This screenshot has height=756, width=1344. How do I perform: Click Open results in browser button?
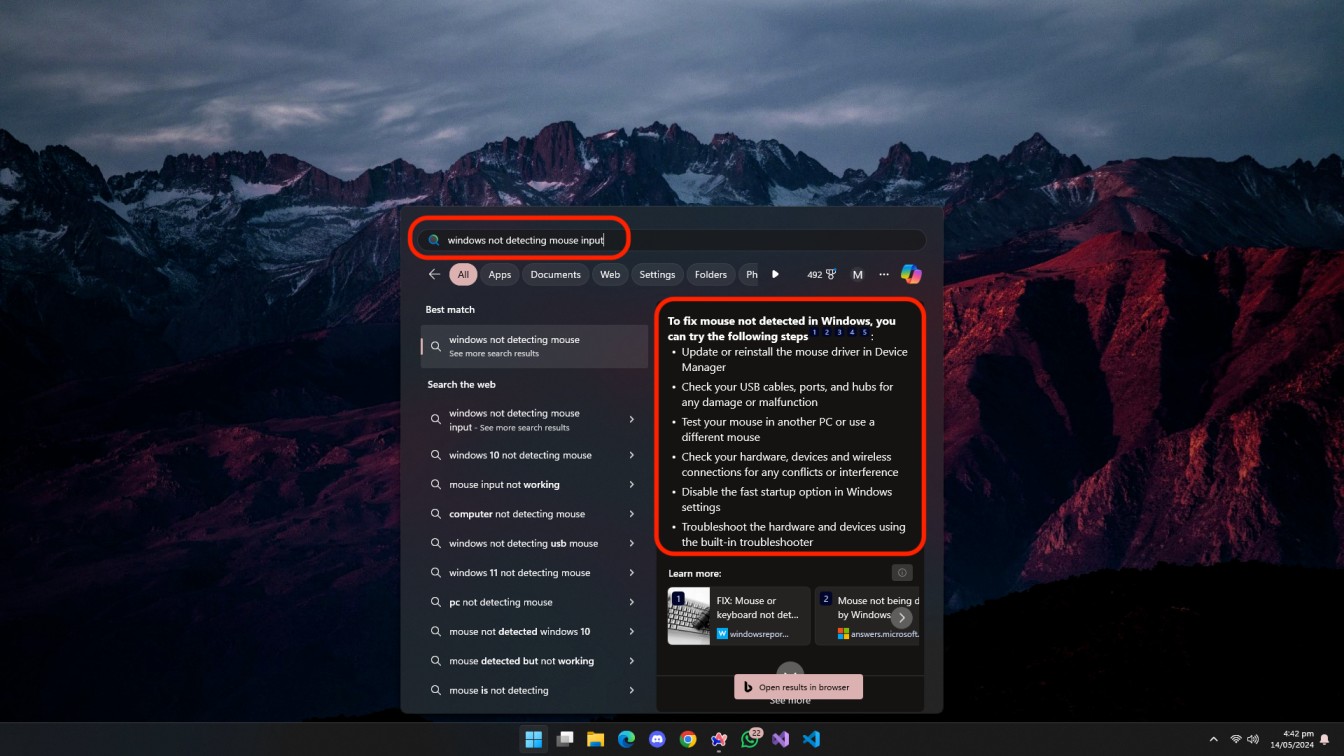(x=798, y=687)
